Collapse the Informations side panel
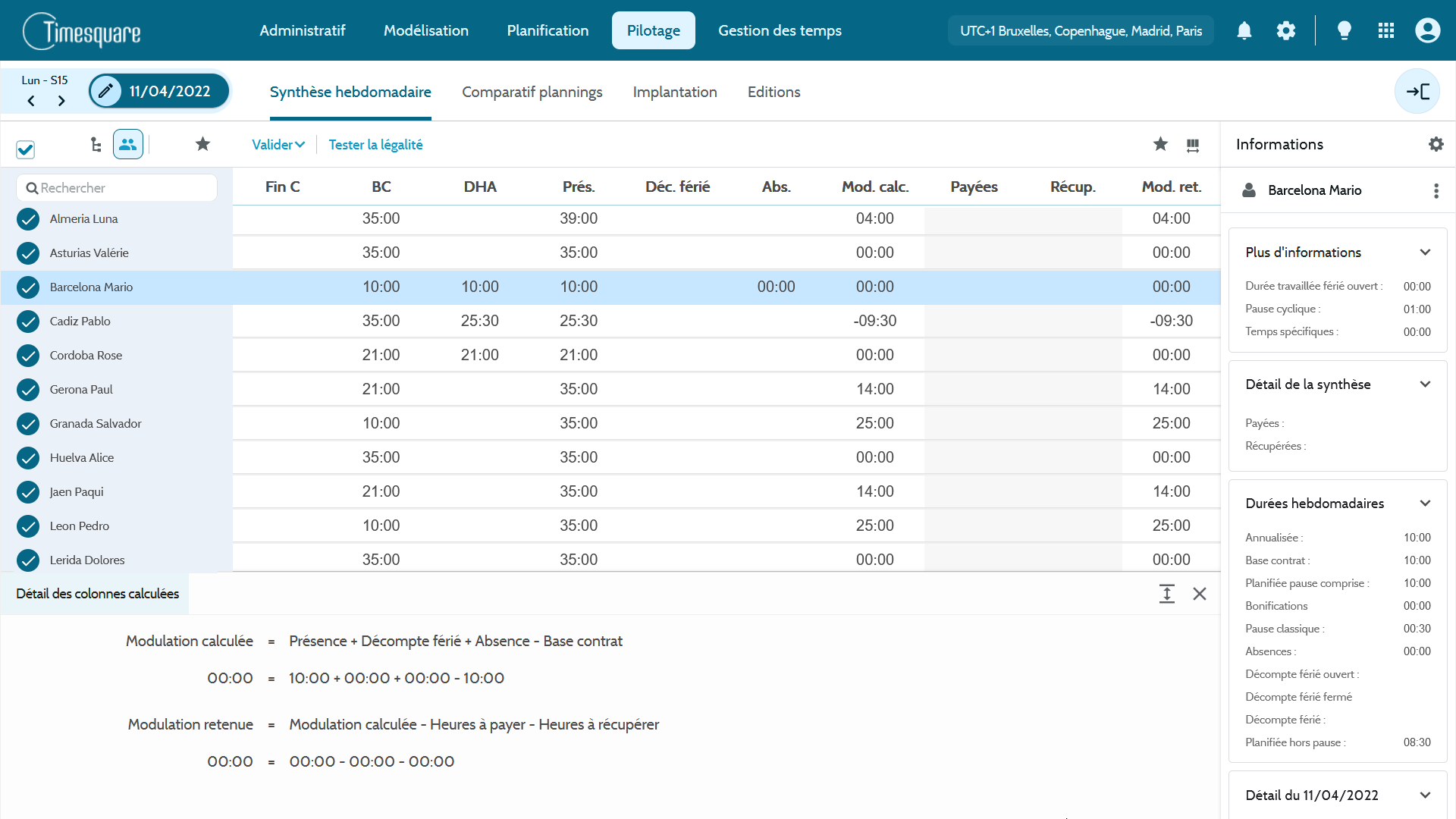Viewport: 1456px width, 819px height. pyautogui.click(x=1417, y=92)
